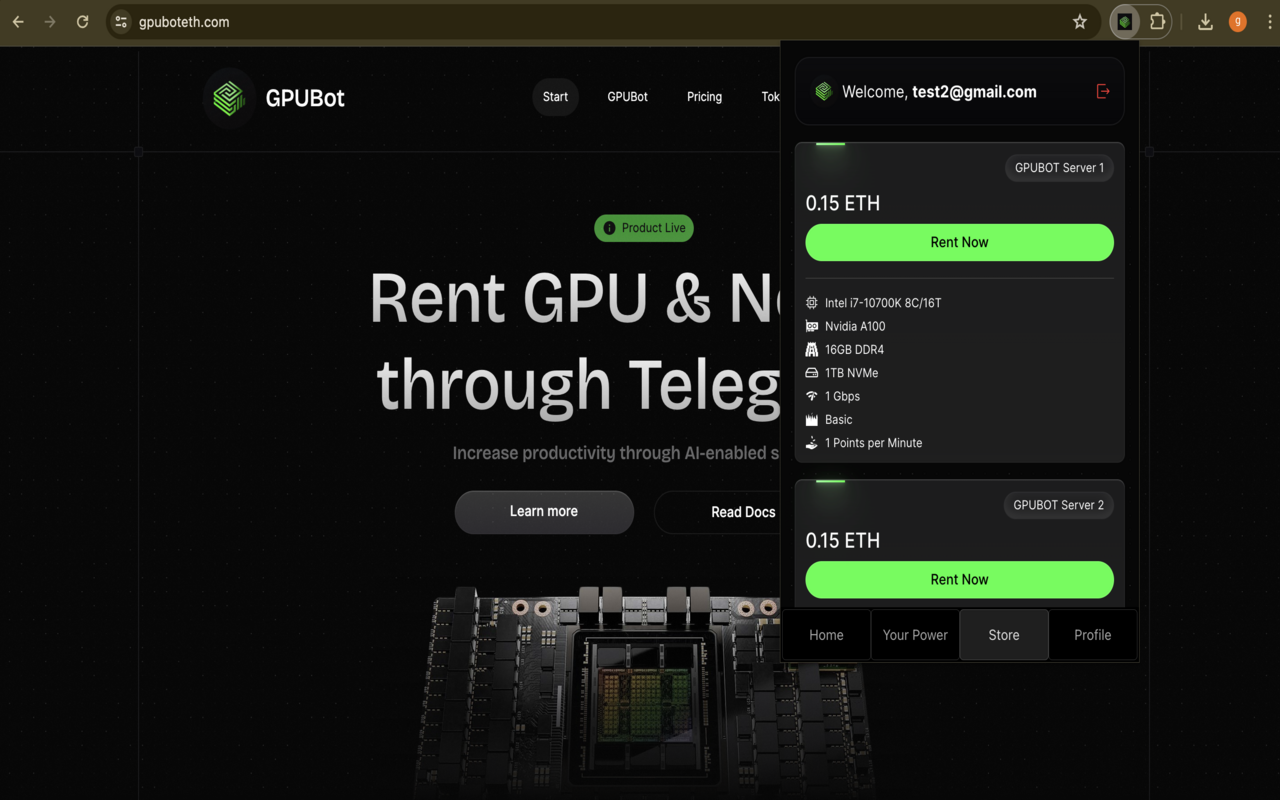Click the GPUBot site name text

(305, 98)
